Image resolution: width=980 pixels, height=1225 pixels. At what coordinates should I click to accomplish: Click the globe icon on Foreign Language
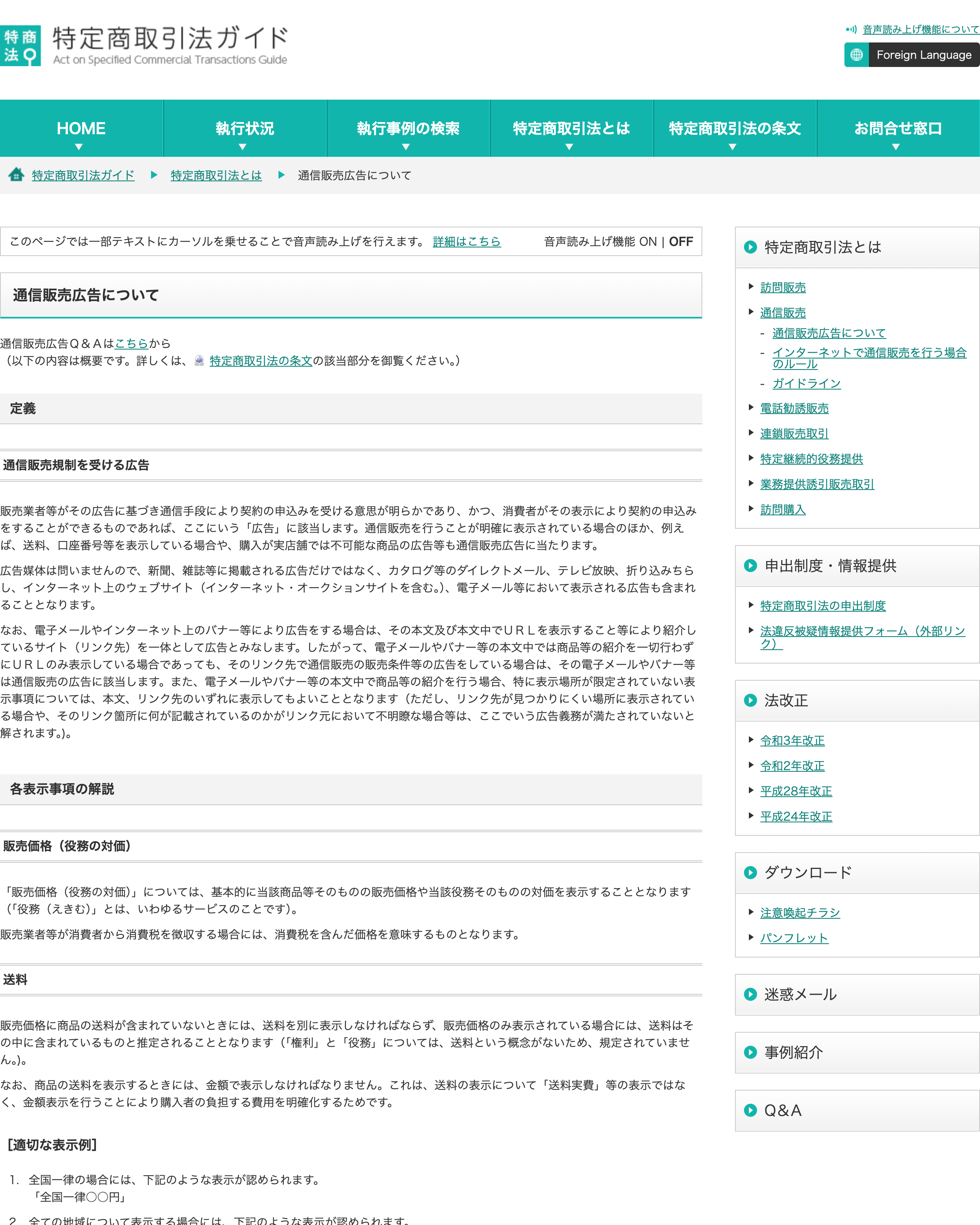pyautogui.click(x=857, y=55)
